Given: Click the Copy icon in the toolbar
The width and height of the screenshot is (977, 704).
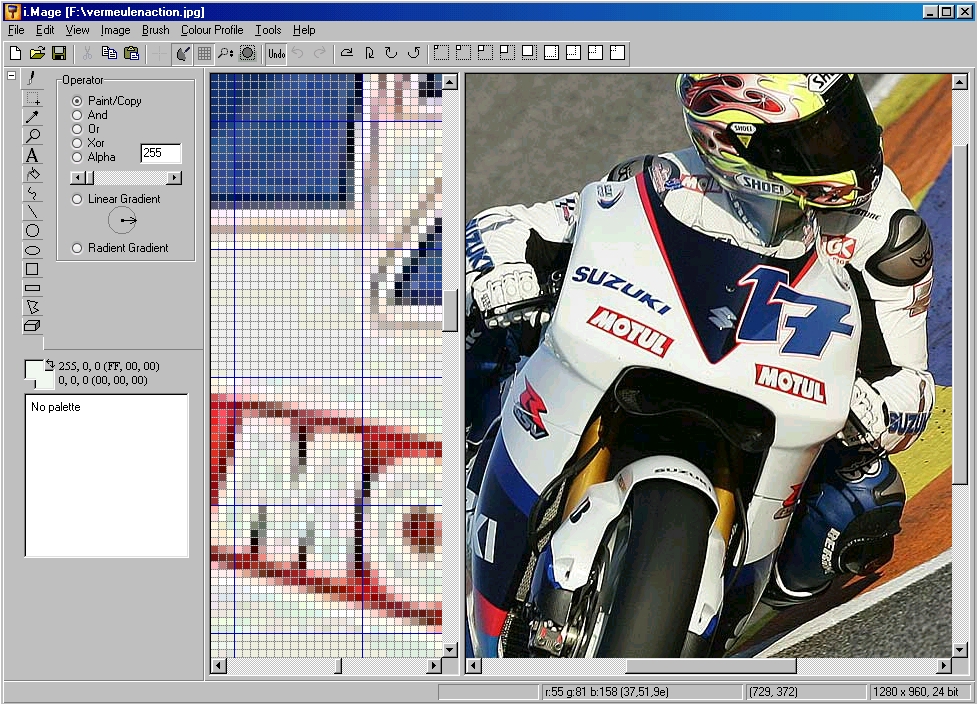Looking at the screenshot, I should point(109,54).
